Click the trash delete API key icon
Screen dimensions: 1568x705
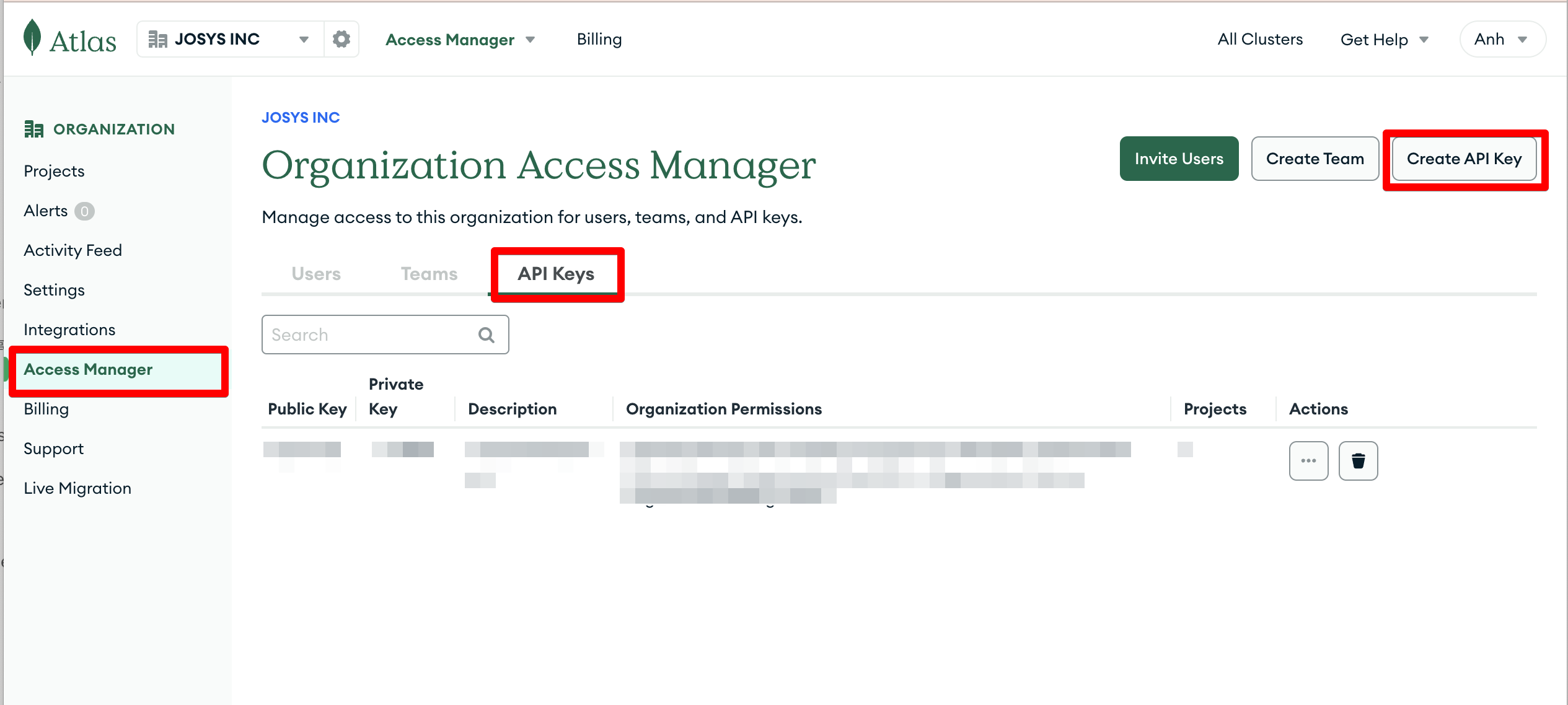(x=1358, y=460)
